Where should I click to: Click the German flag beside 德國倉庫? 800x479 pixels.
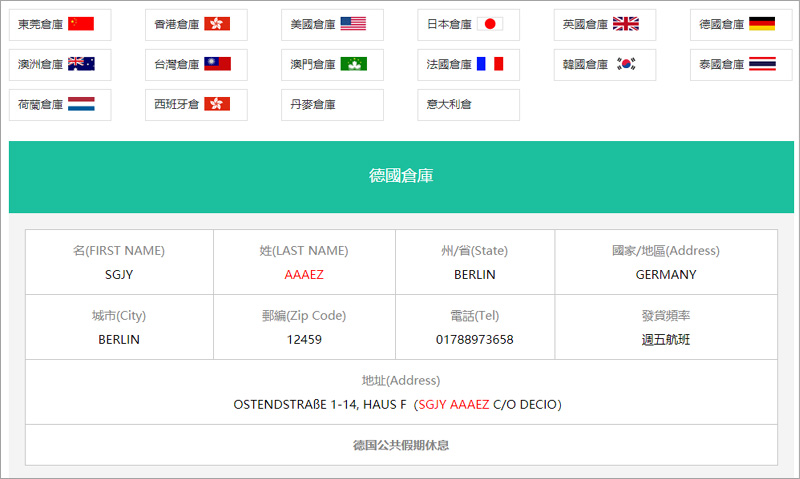point(762,24)
